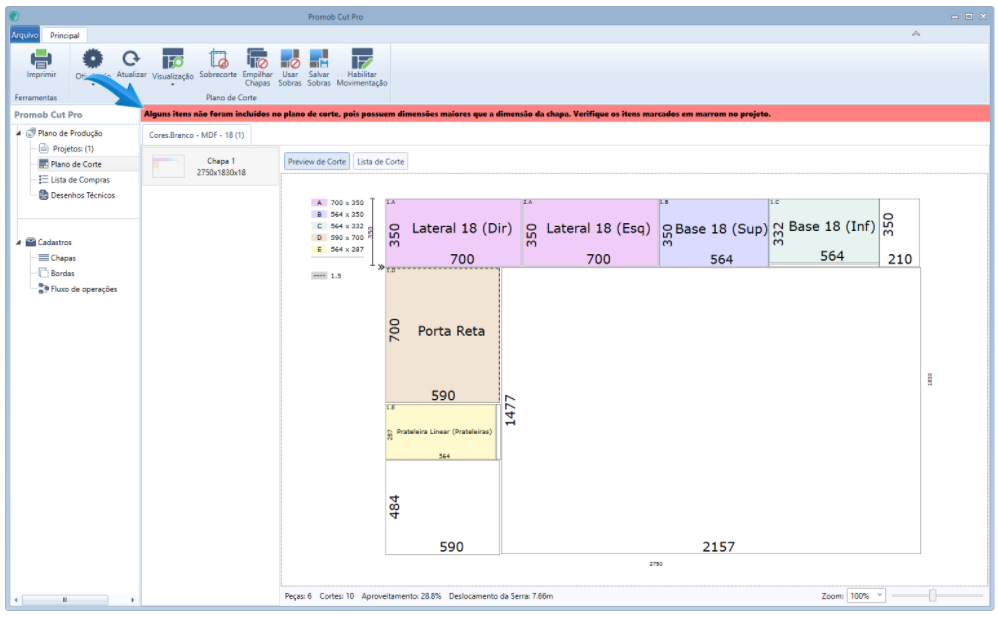Click the Salvar Sobras icon

[319, 59]
